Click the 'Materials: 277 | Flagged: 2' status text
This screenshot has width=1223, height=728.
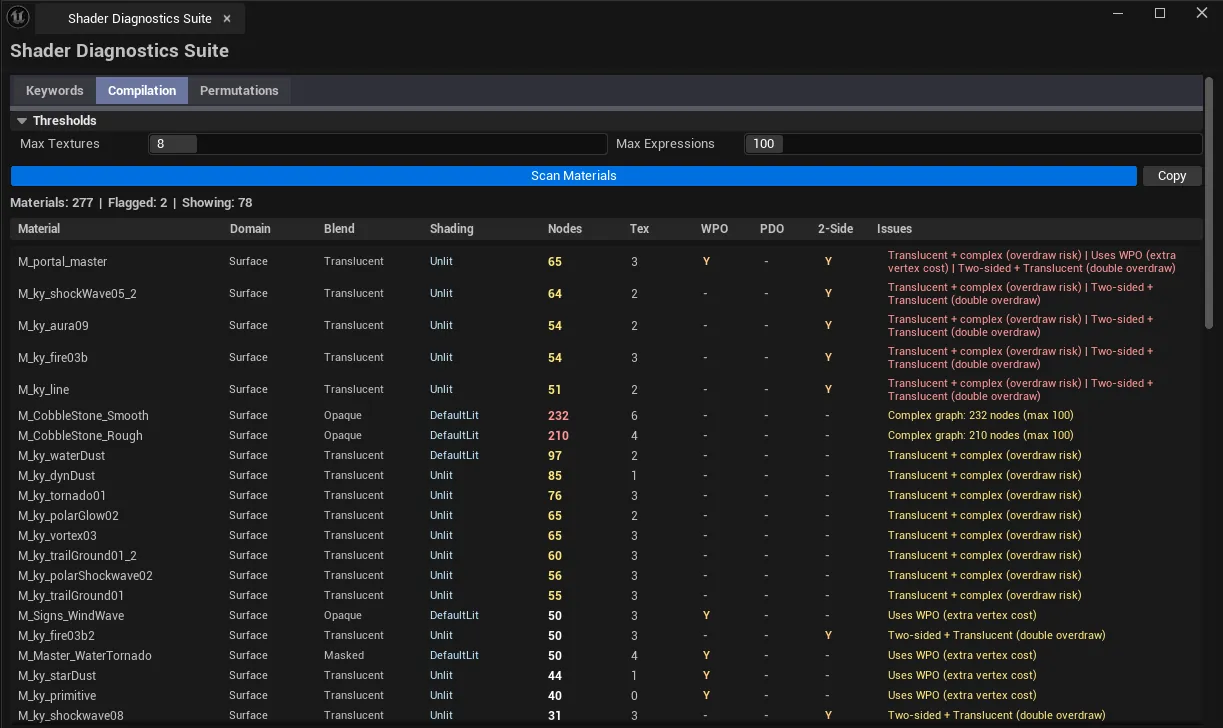pos(89,203)
